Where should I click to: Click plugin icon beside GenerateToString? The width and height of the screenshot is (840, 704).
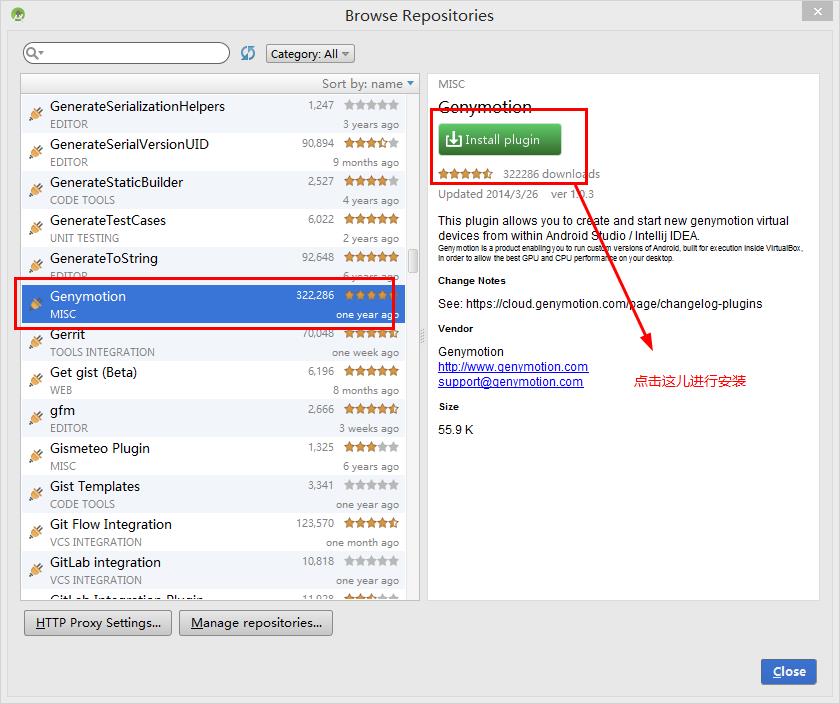pos(36,266)
